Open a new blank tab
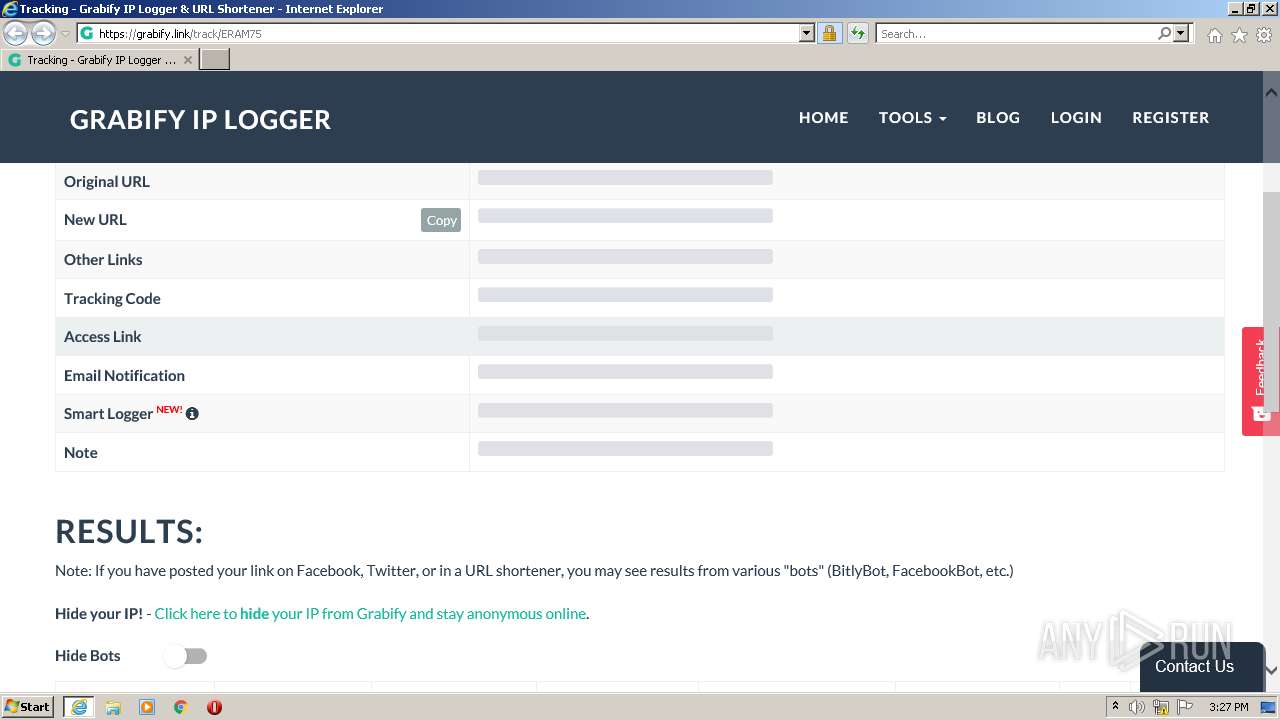This screenshot has height=720, width=1280. click(x=215, y=60)
